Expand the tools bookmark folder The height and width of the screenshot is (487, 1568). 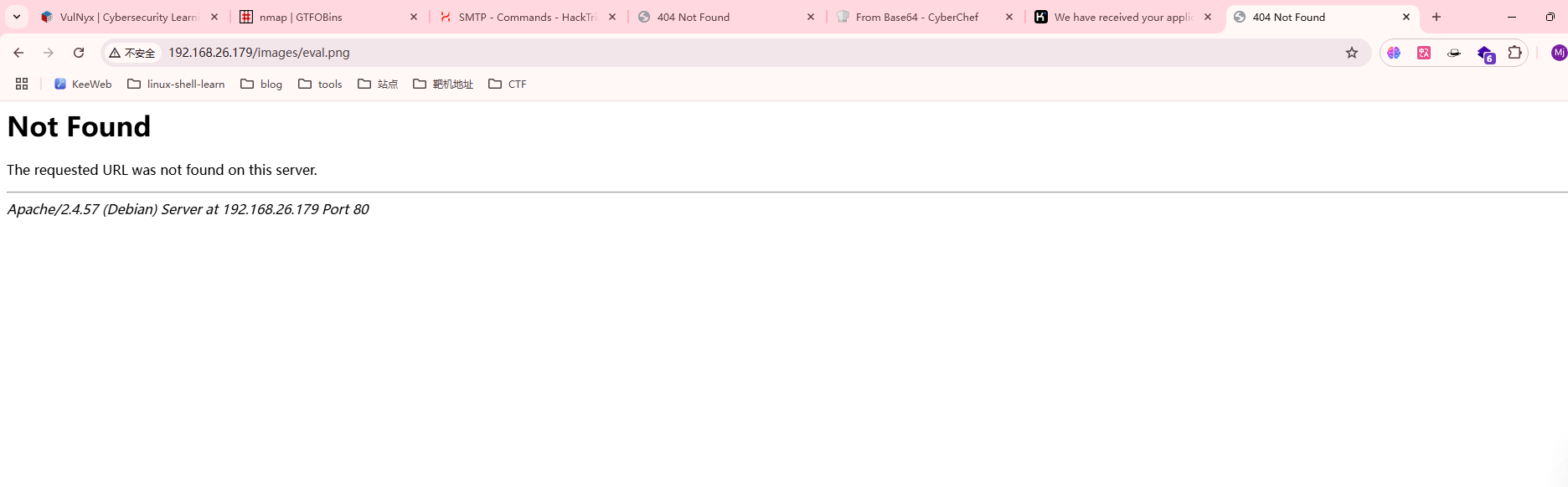[x=320, y=84]
